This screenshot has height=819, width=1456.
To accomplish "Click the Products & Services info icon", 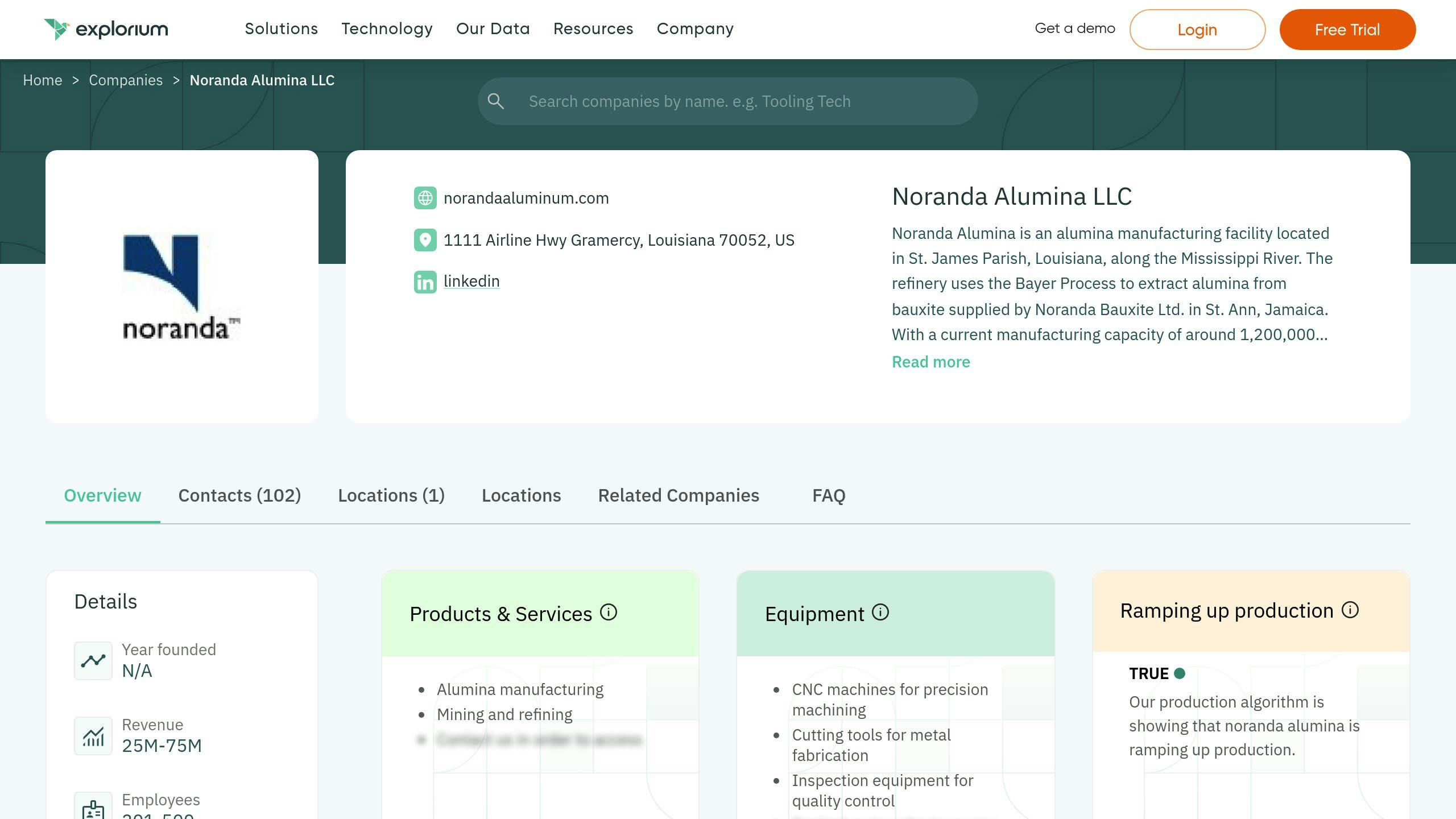I will click(609, 613).
